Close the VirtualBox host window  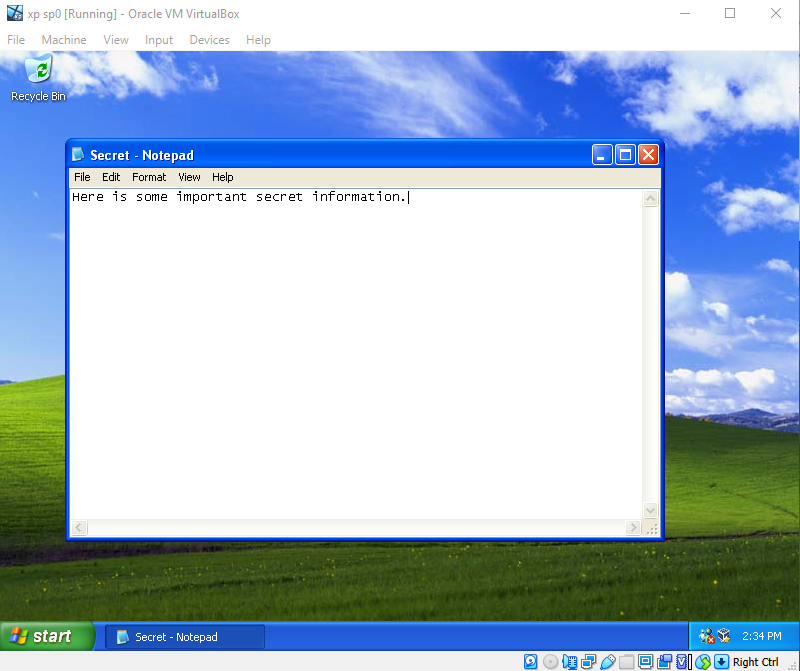click(776, 14)
